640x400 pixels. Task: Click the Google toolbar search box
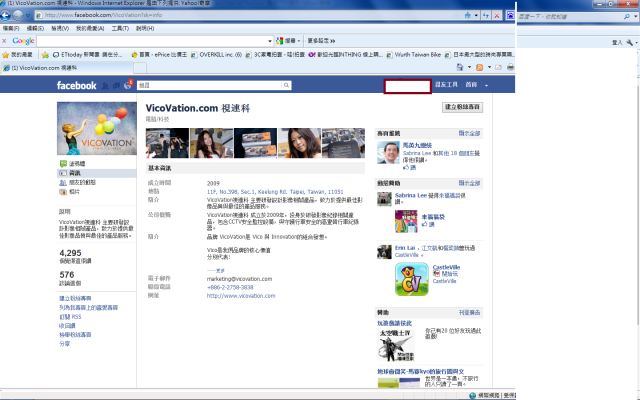click(152, 41)
